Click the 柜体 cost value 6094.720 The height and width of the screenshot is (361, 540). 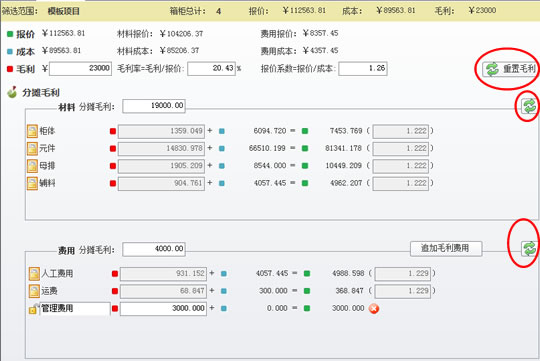tap(270, 131)
